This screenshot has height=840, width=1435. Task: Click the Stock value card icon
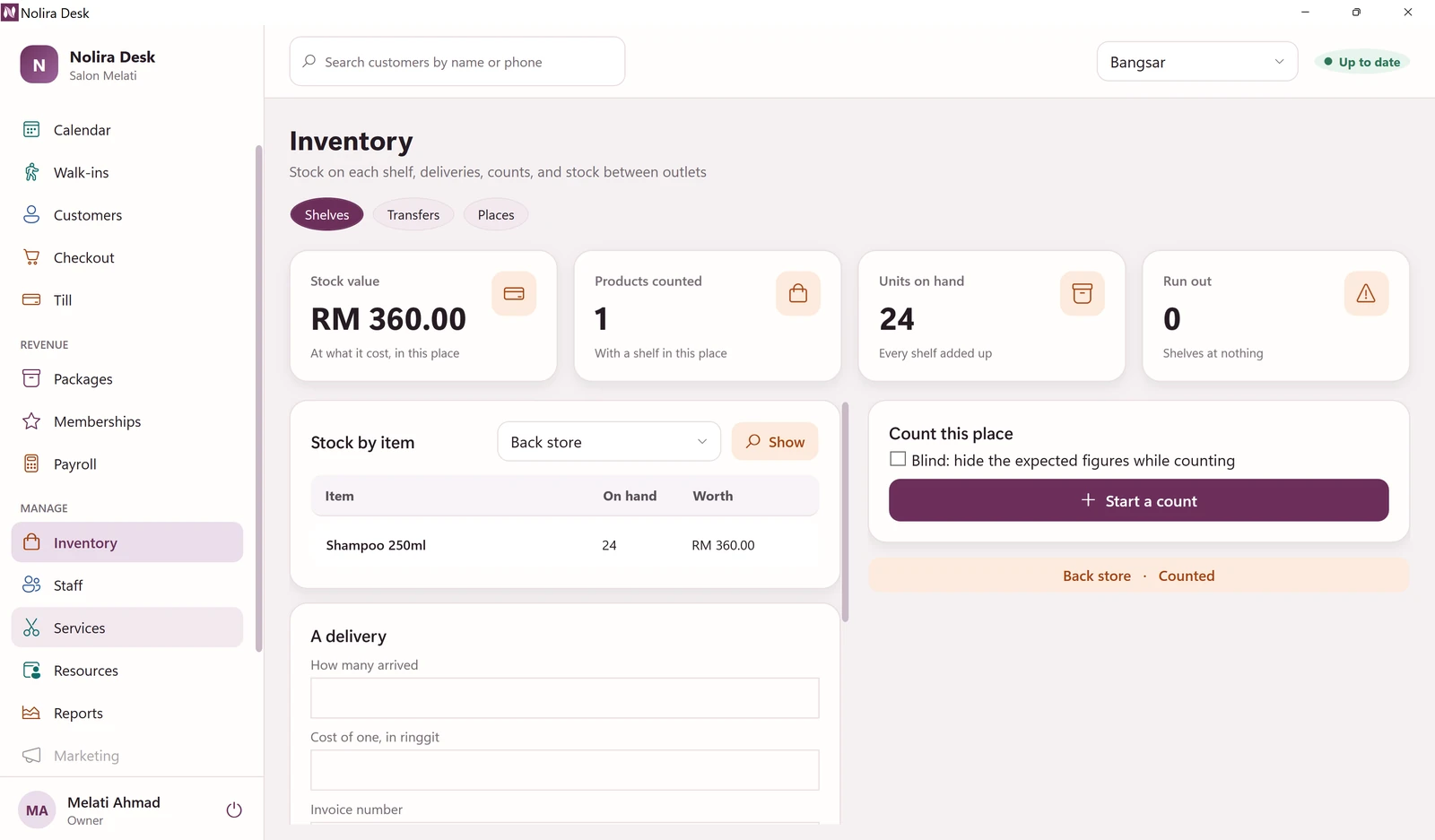click(514, 294)
